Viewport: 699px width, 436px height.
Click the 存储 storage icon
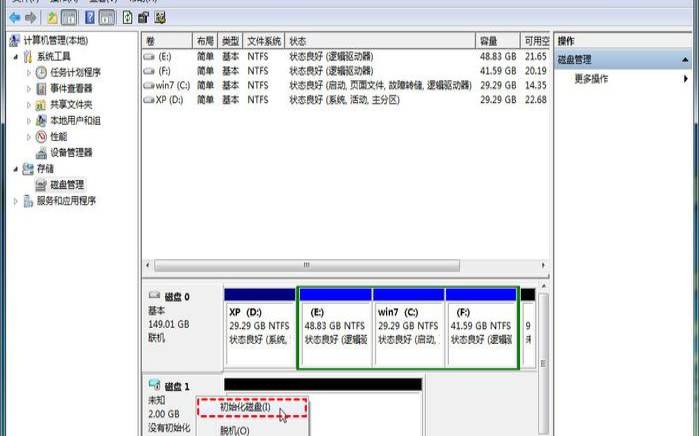pyautogui.click(x=28, y=169)
